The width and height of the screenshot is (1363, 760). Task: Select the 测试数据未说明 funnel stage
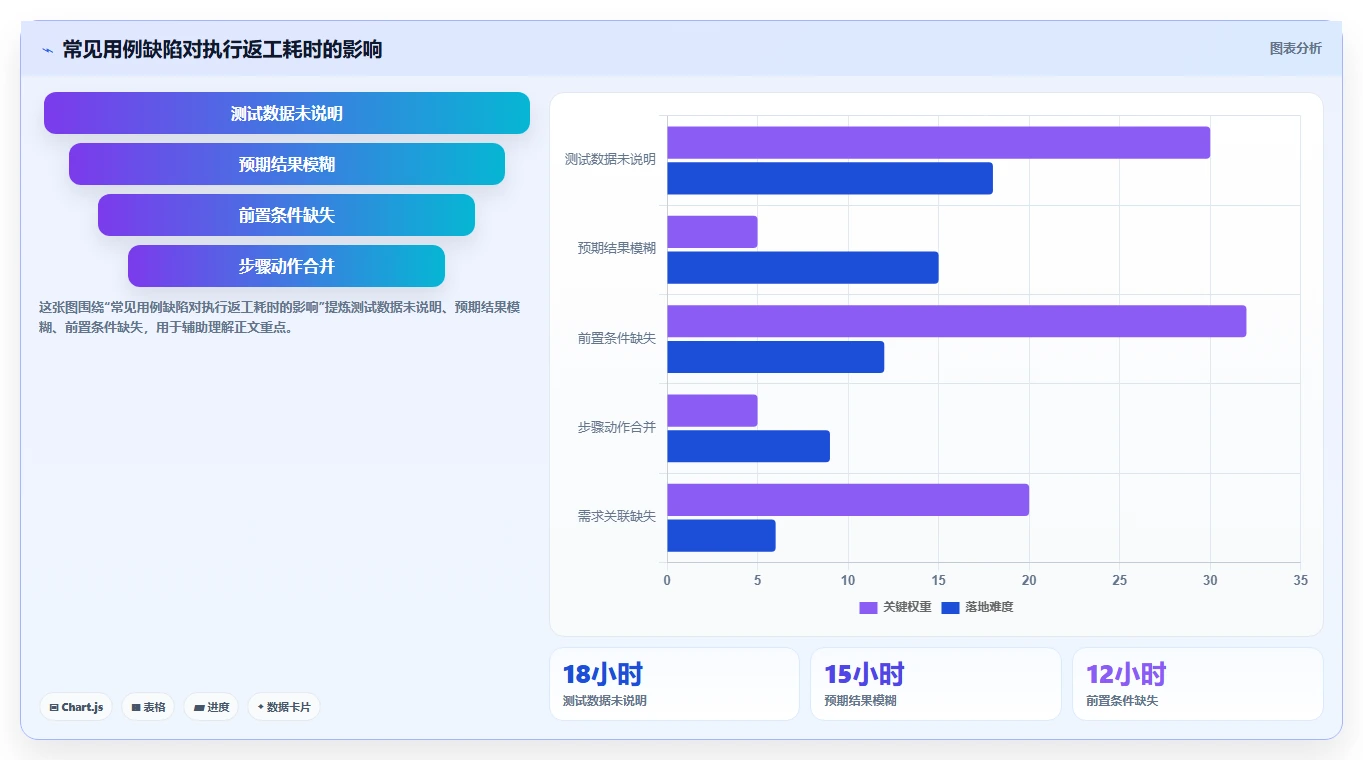click(287, 113)
